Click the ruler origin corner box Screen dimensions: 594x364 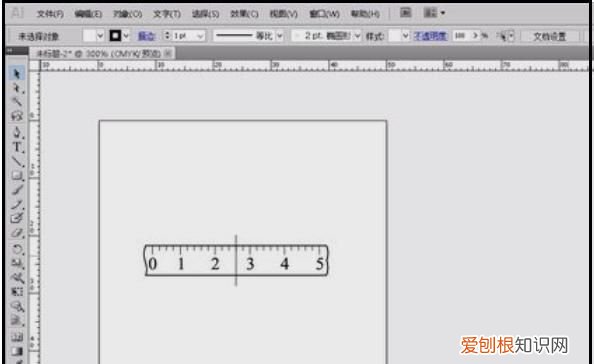coord(34,66)
